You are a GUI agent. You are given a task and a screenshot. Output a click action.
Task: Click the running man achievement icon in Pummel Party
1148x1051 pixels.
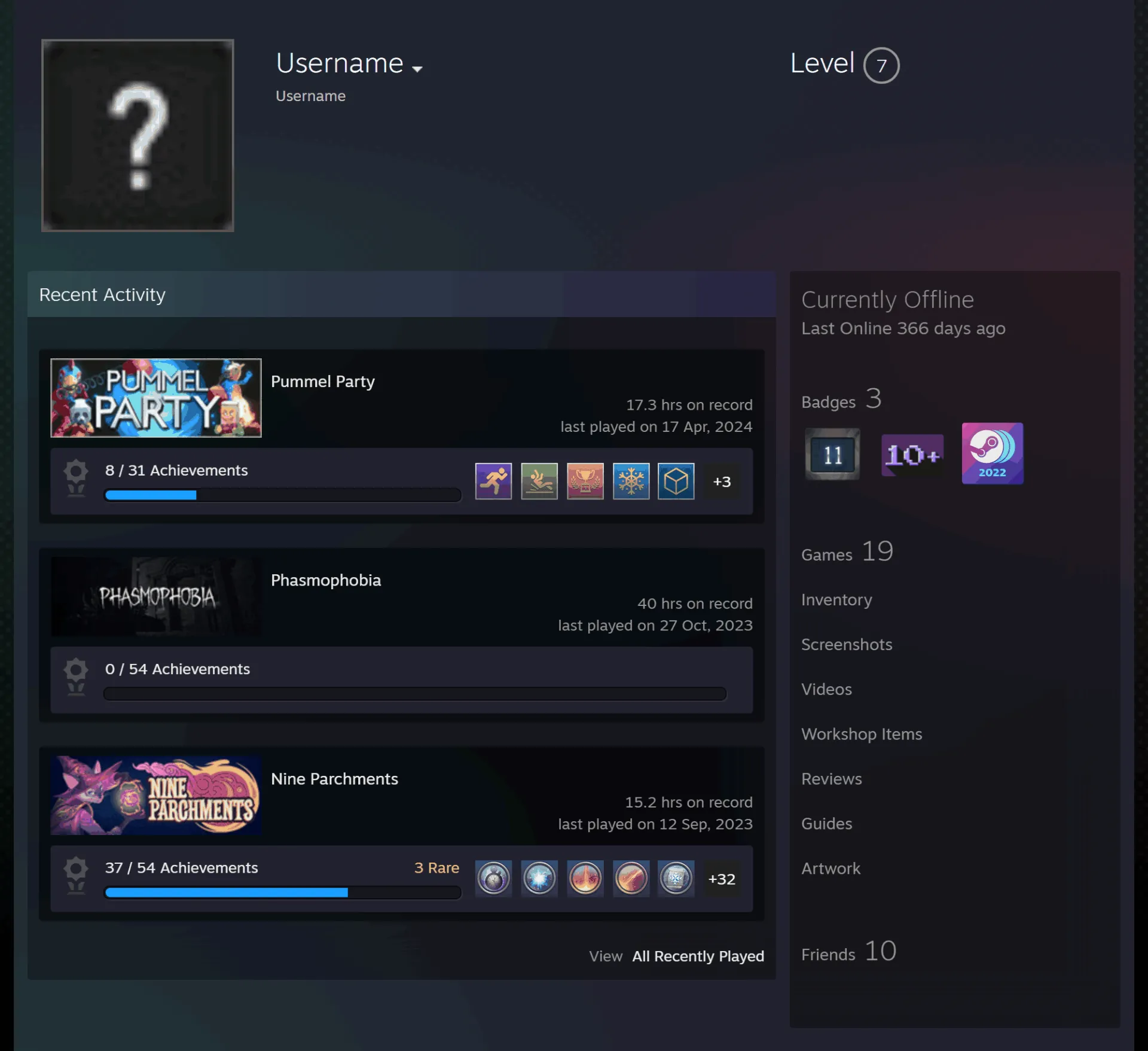(493, 481)
